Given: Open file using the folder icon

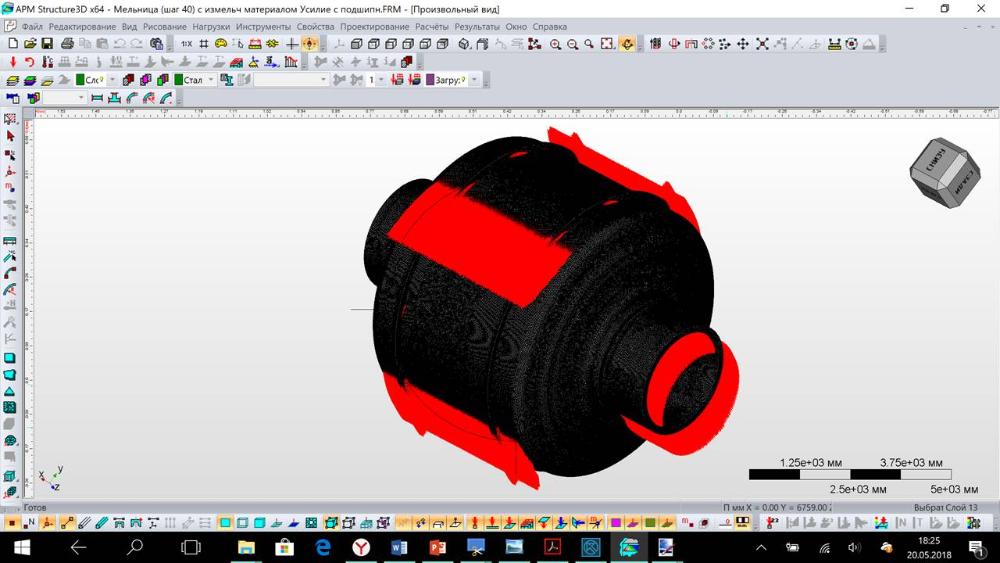Looking at the screenshot, I should pos(30,44).
